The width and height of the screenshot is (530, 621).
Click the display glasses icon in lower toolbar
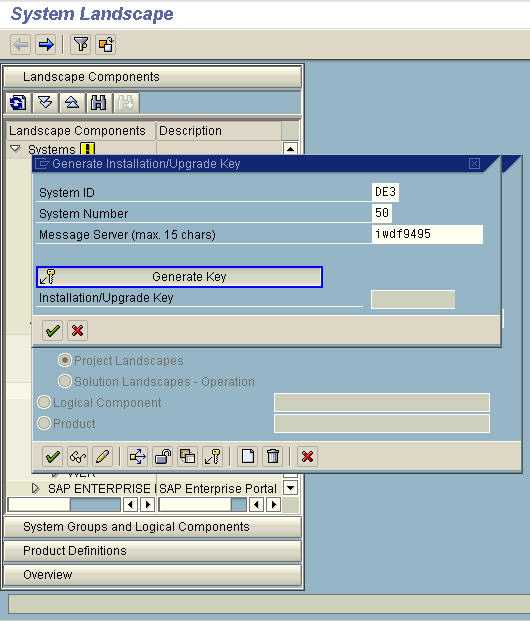(78, 457)
